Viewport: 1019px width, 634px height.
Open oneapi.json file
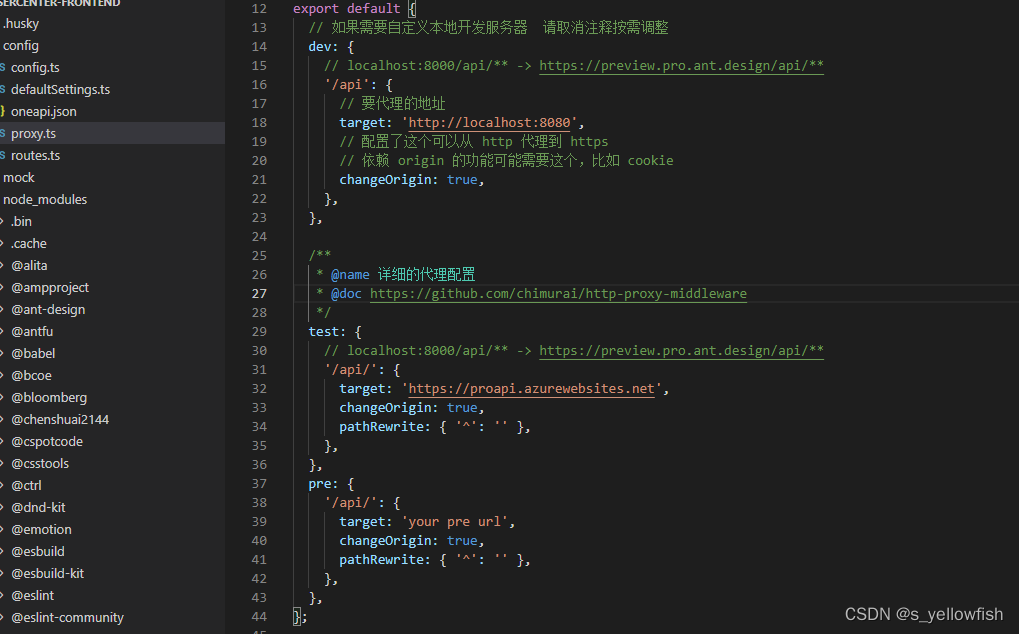(x=44, y=112)
